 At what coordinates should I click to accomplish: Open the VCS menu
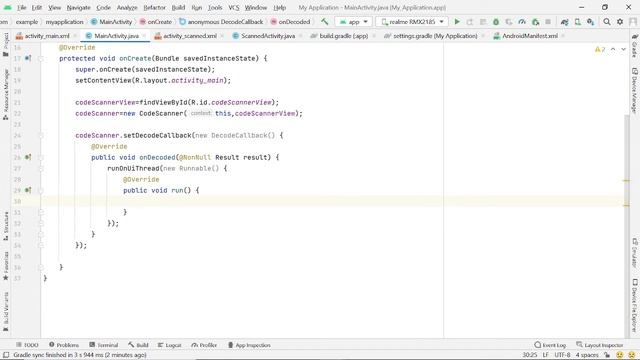[x=233, y=7]
